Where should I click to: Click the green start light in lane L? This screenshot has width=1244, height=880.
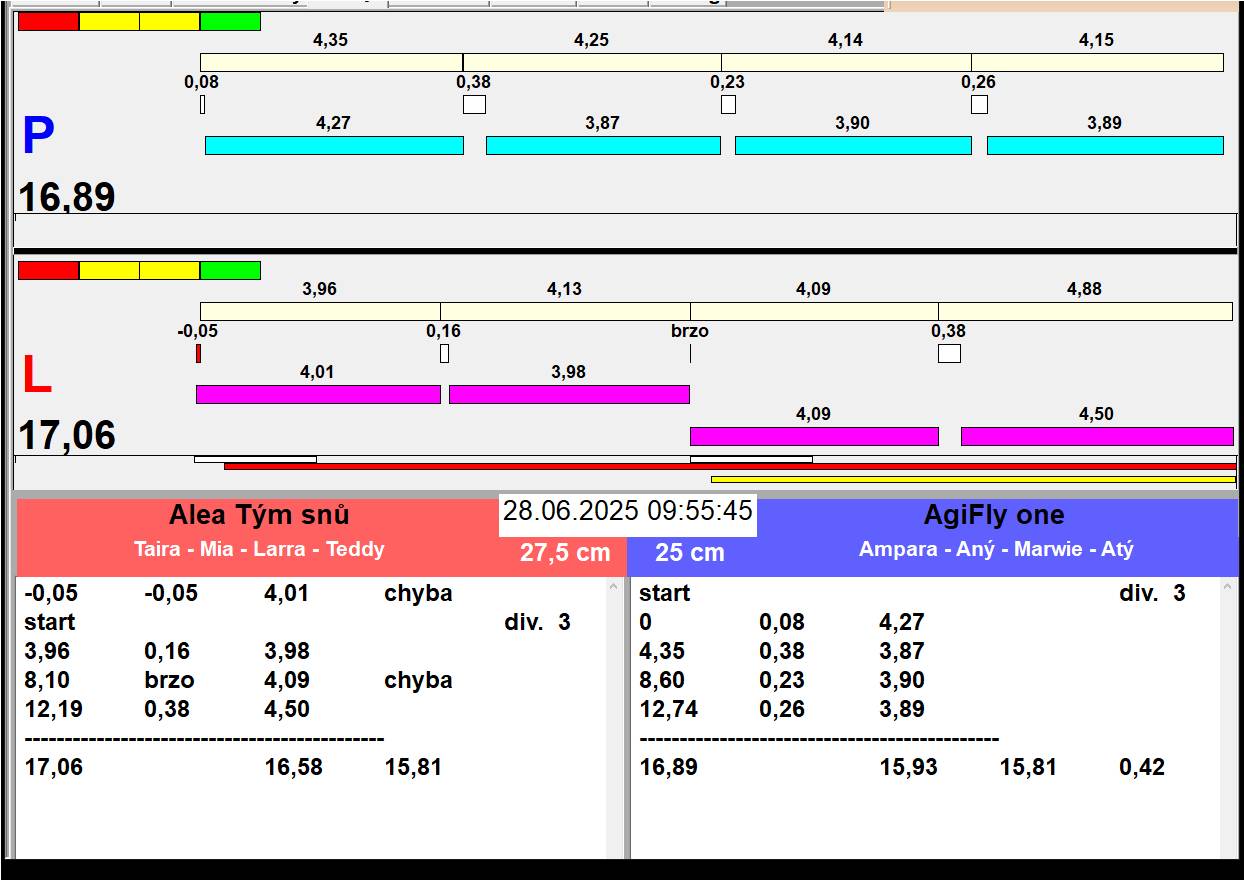pos(230,270)
